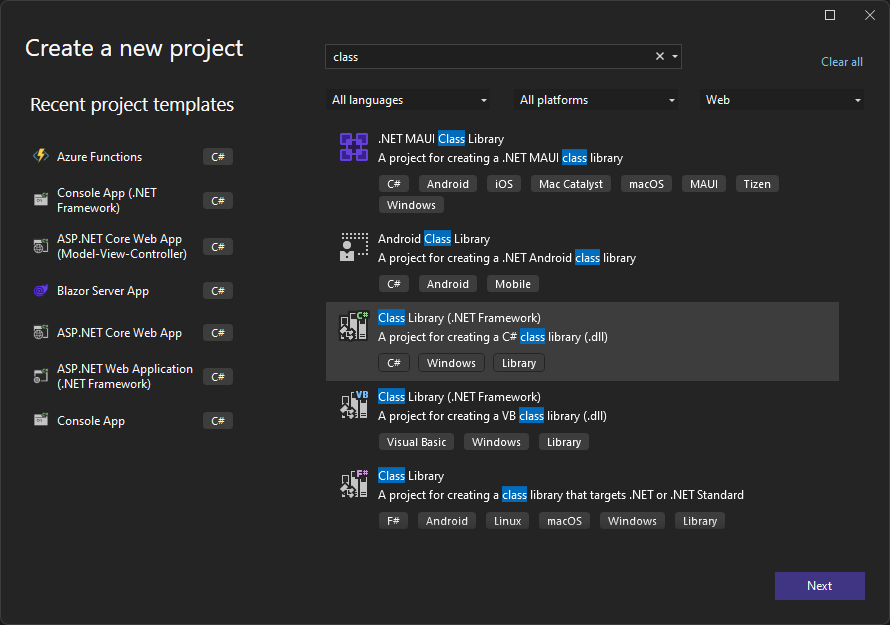The height and width of the screenshot is (625, 890).
Task: Click the ASP.NET Web Application (.NET Framework) icon
Action: tap(41, 376)
